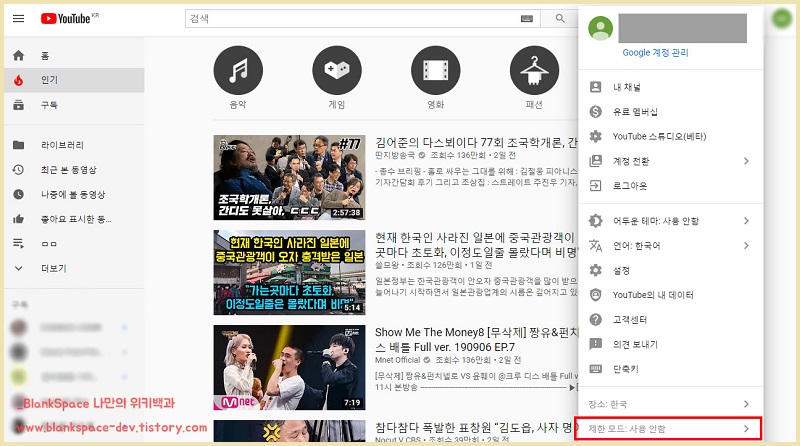Click the account avatar at top right
The image size is (800, 446).
781,18
